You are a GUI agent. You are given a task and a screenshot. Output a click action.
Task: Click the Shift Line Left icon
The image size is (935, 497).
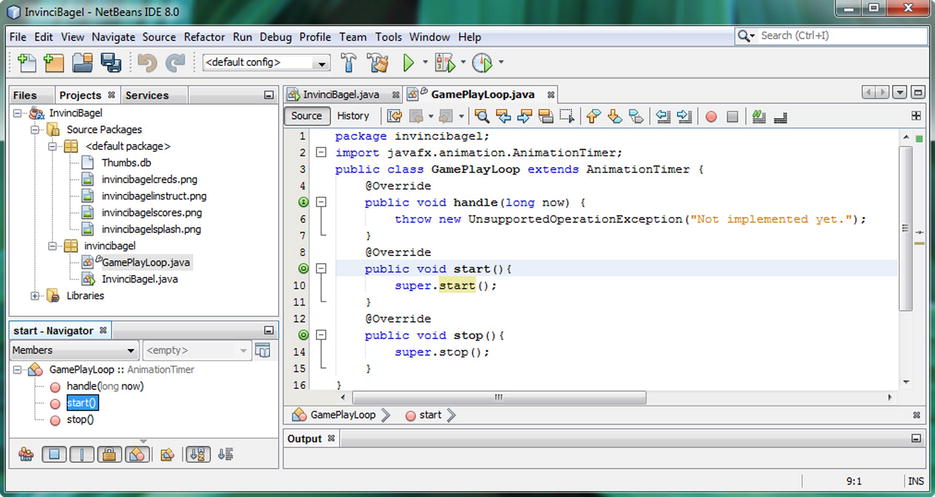(662, 116)
